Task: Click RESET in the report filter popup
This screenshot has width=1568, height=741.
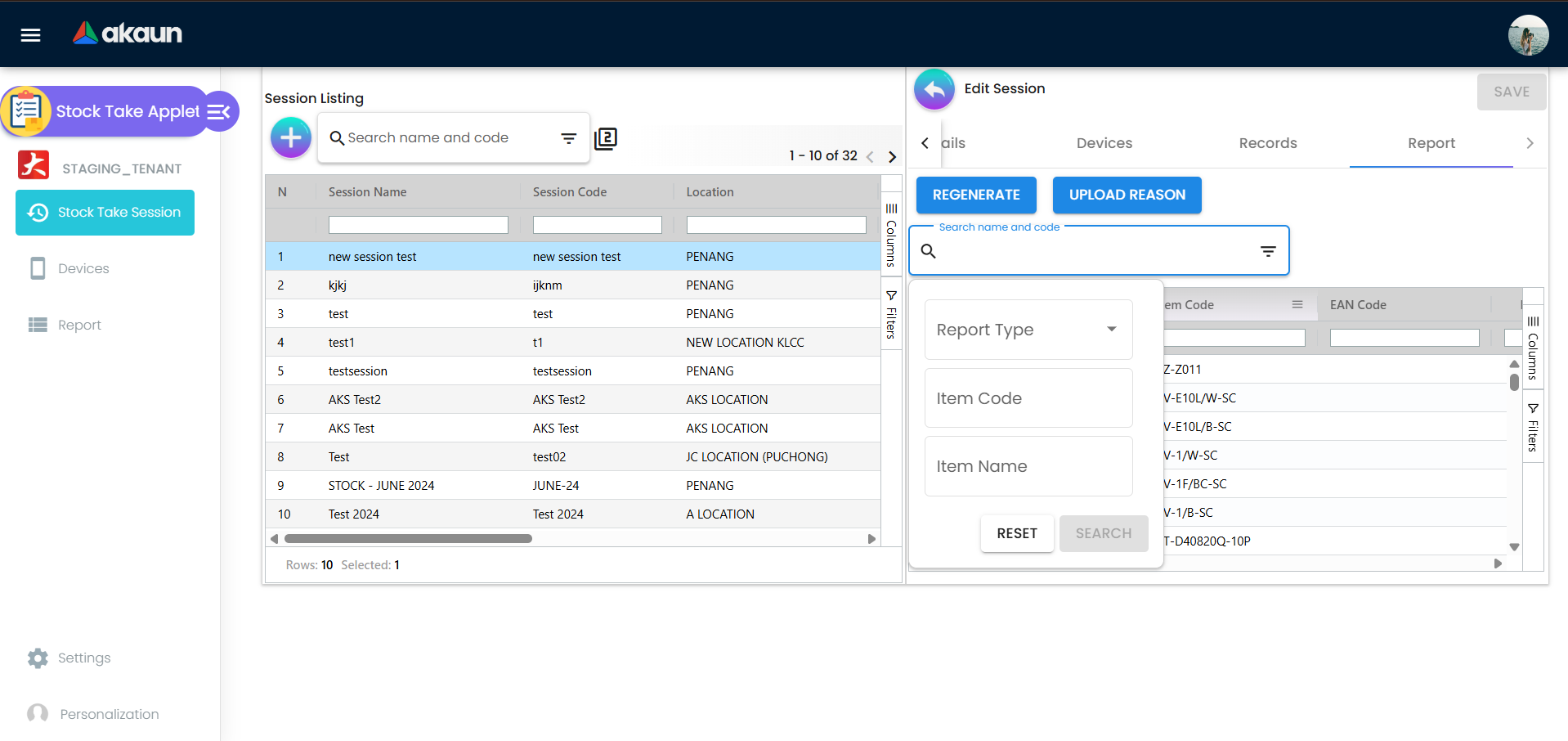Action: coord(1016,533)
